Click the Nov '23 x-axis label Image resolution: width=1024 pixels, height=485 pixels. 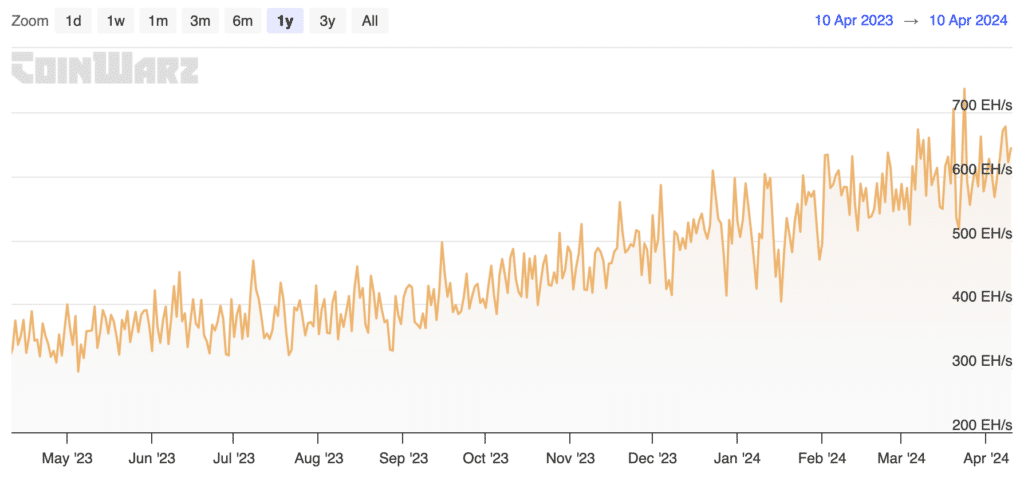click(571, 459)
